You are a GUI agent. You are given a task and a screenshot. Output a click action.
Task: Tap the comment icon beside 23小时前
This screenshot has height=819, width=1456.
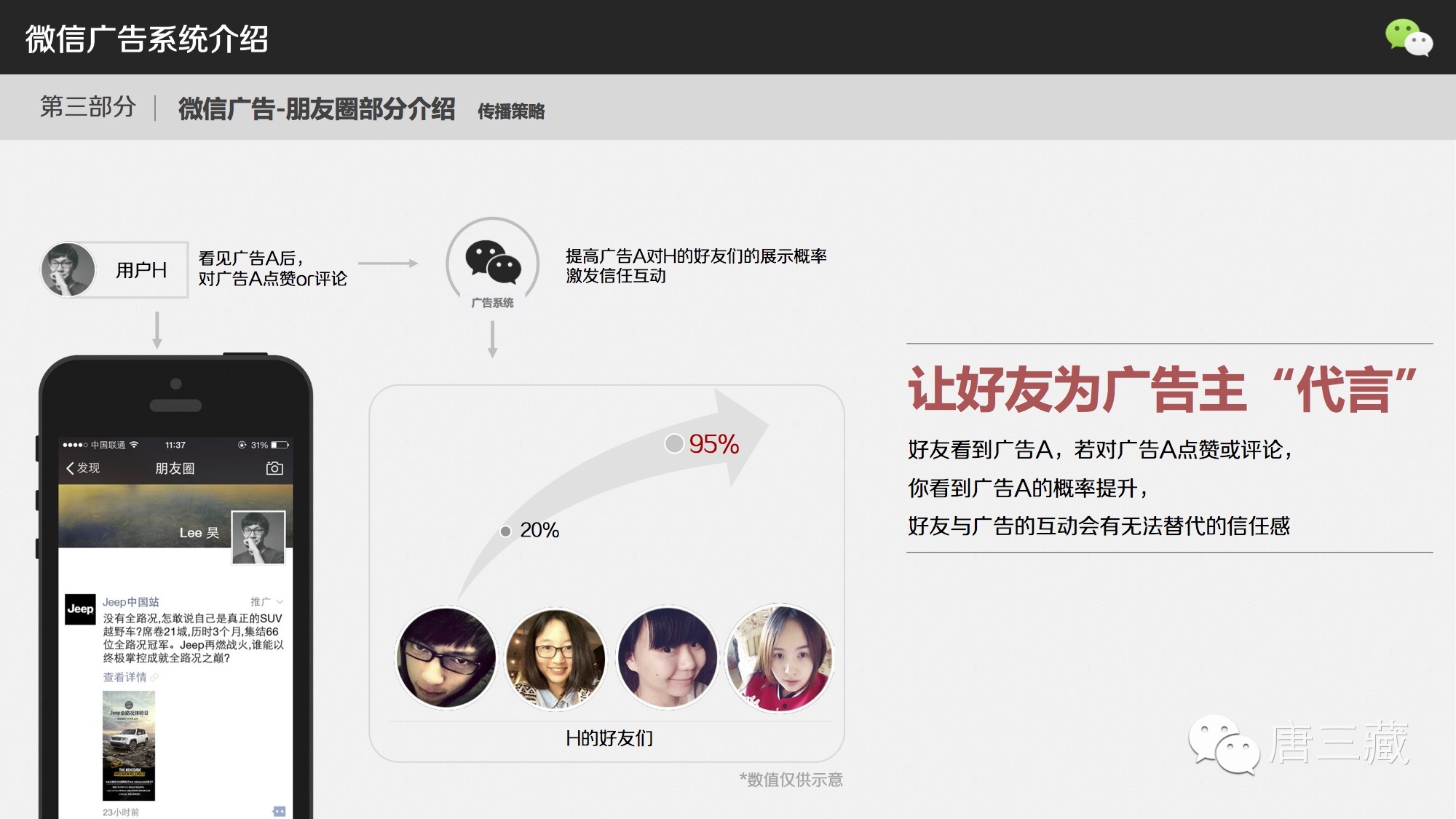click(279, 811)
